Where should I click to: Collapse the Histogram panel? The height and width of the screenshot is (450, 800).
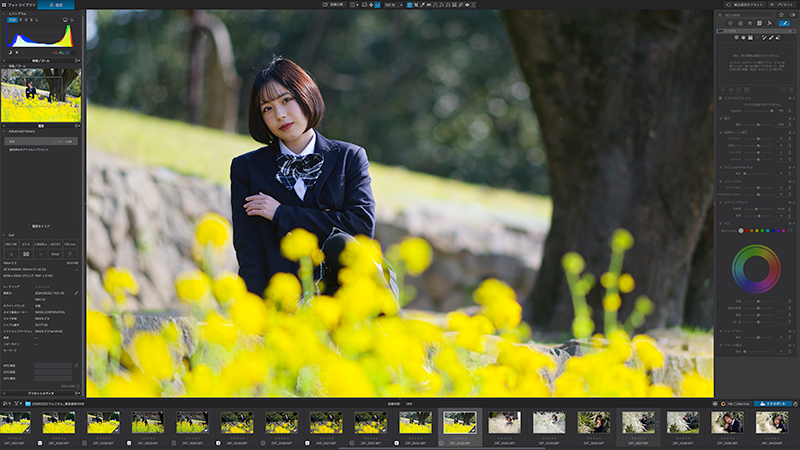(x=4, y=14)
